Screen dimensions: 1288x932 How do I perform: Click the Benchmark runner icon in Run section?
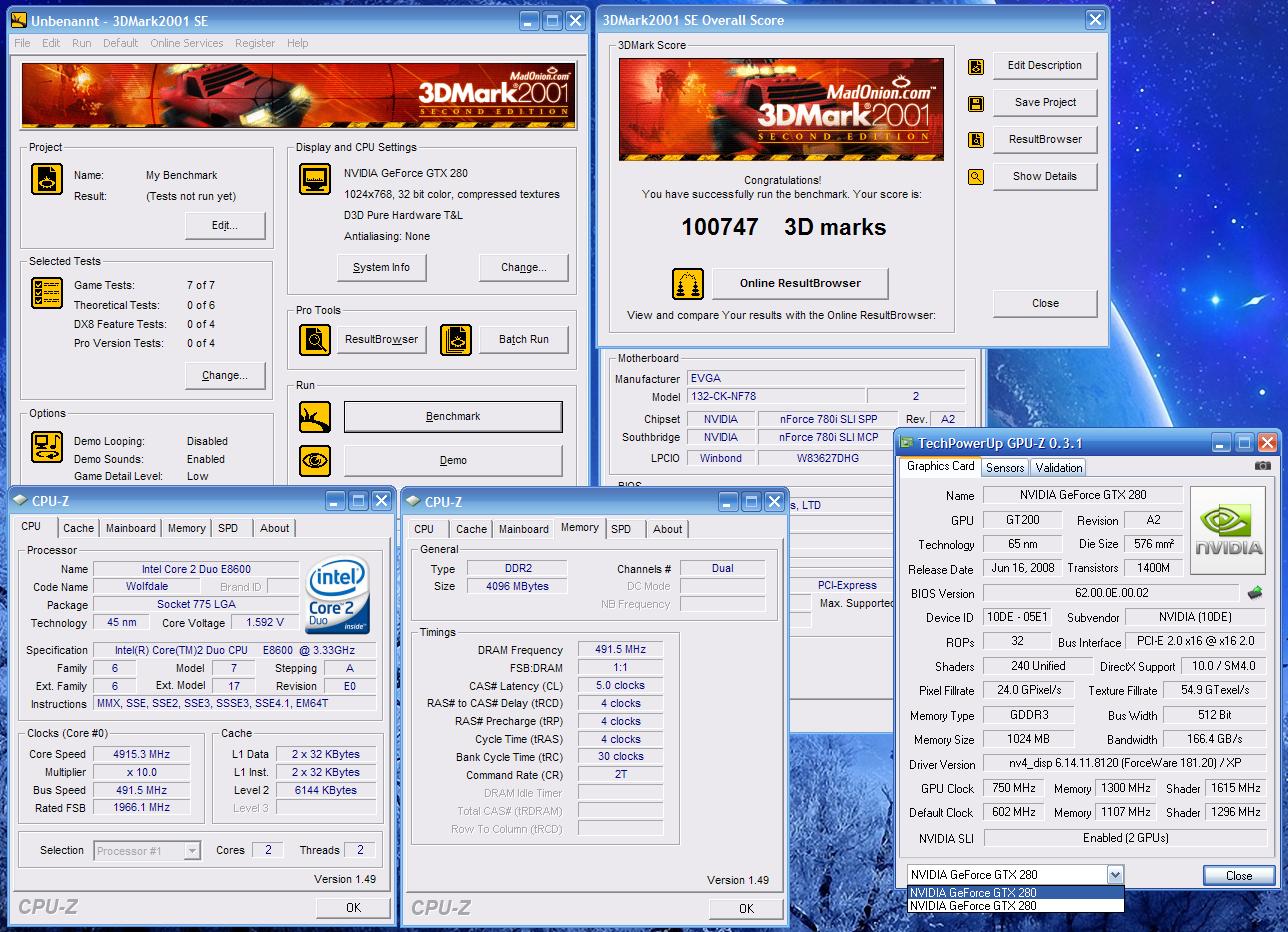click(x=316, y=417)
